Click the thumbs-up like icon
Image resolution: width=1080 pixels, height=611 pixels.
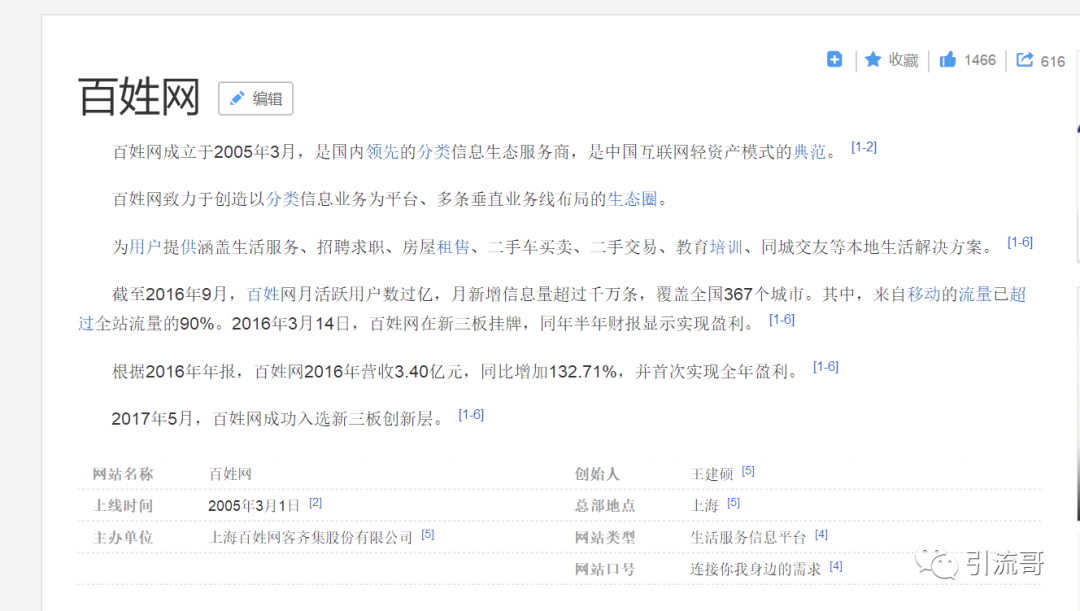click(x=947, y=60)
